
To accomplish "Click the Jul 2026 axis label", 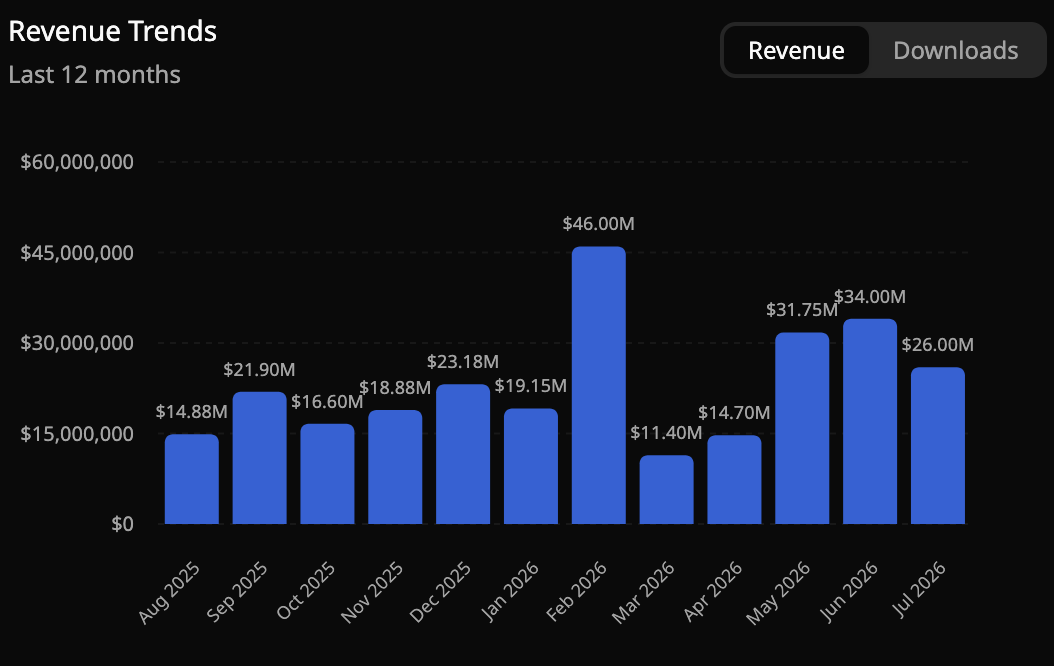I will [x=919, y=589].
